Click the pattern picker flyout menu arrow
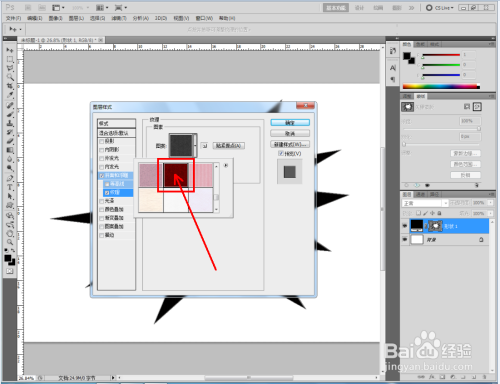Image resolution: width=500 pixels, height=384 pixels. (x=226, y=165)
